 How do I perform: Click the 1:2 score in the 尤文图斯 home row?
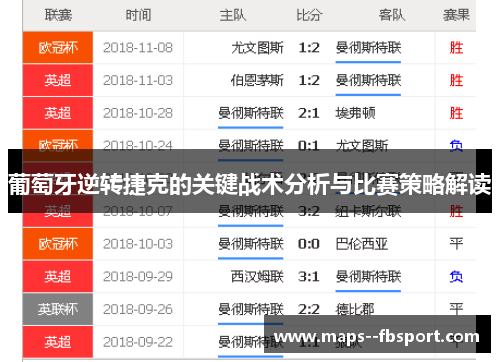pyautogui.click(x=309, y=48)
